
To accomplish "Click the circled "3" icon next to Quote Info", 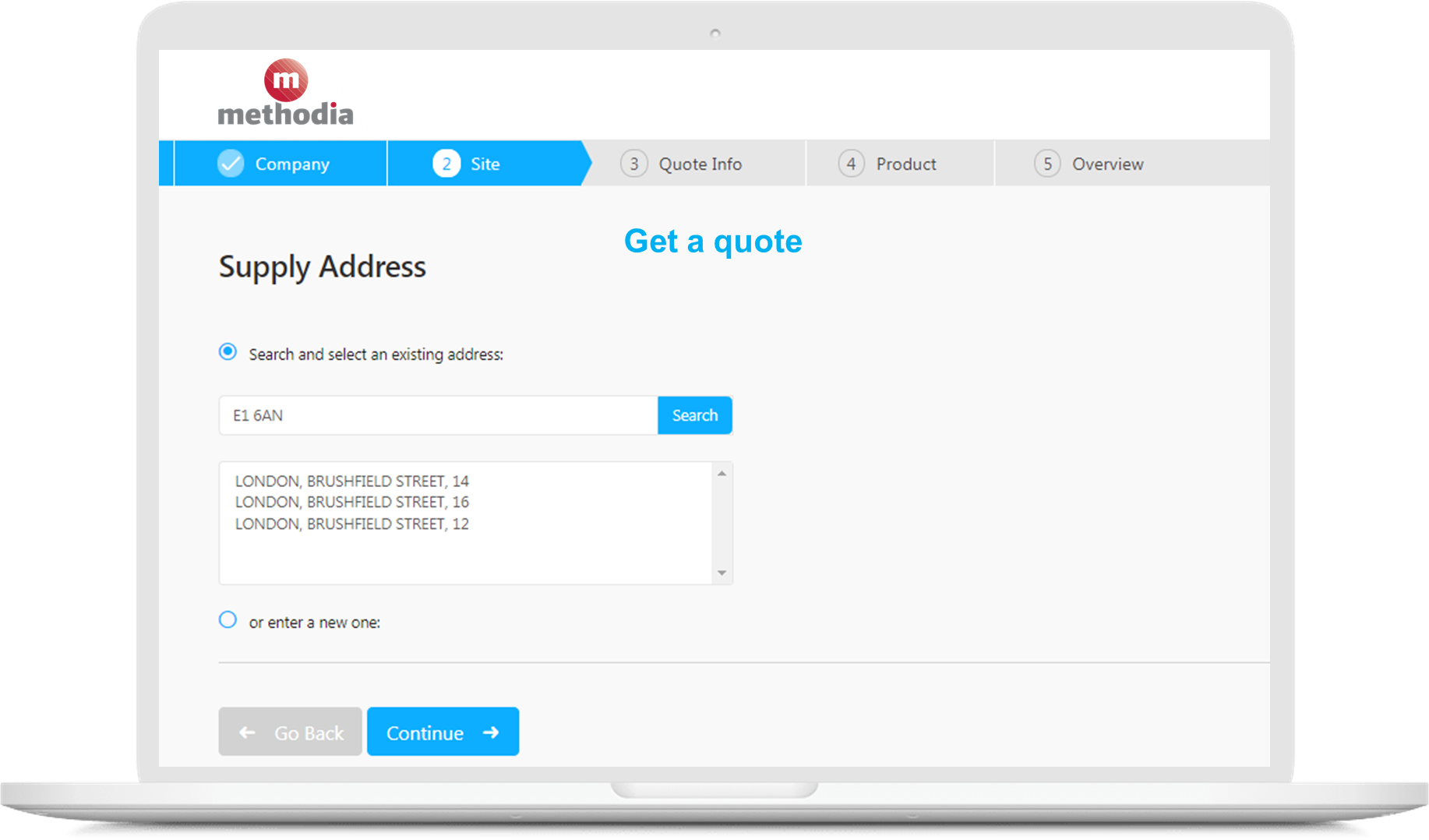I will tap(633, 164).
